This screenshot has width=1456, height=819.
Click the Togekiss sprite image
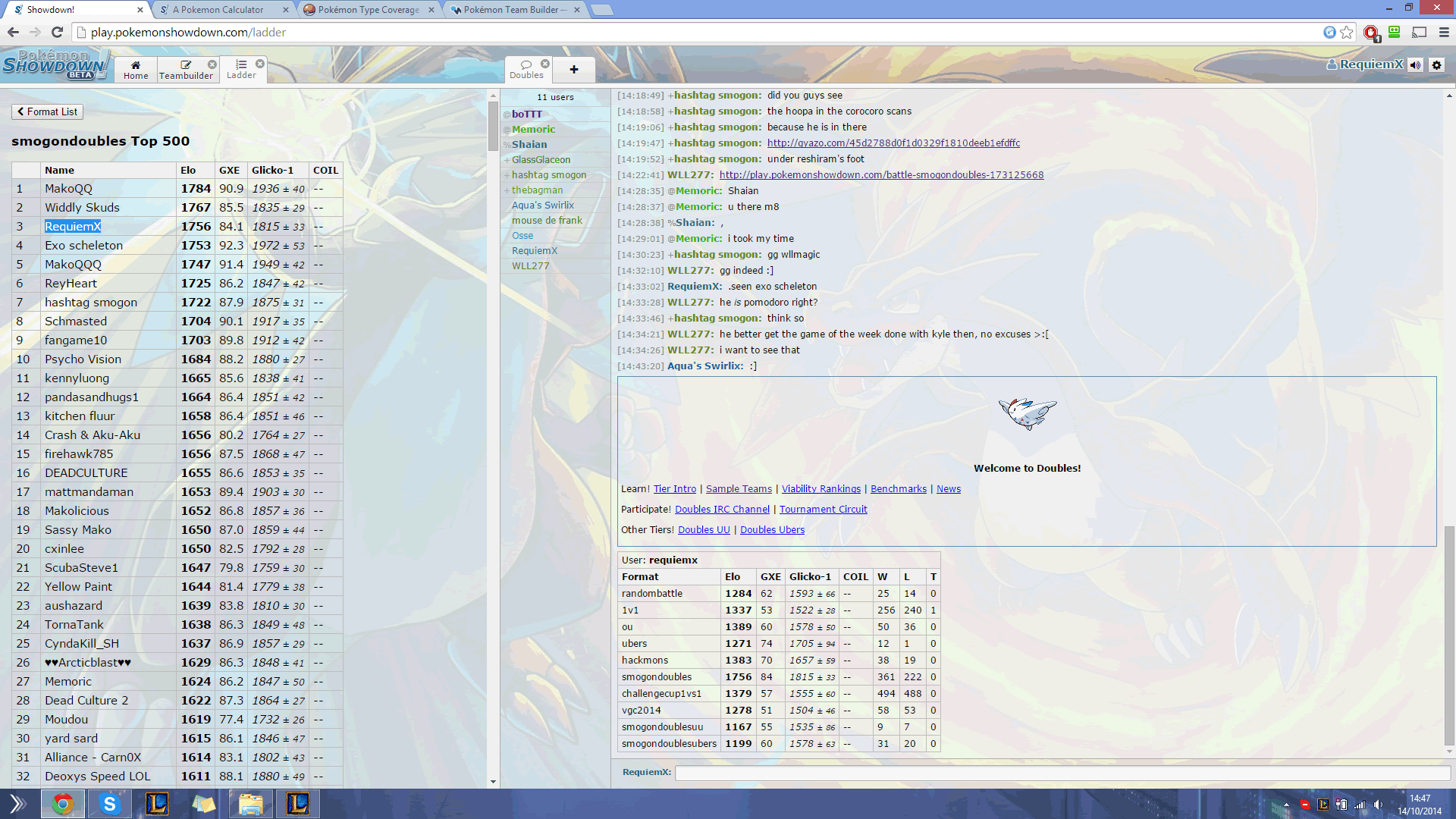pos(1028,413)
